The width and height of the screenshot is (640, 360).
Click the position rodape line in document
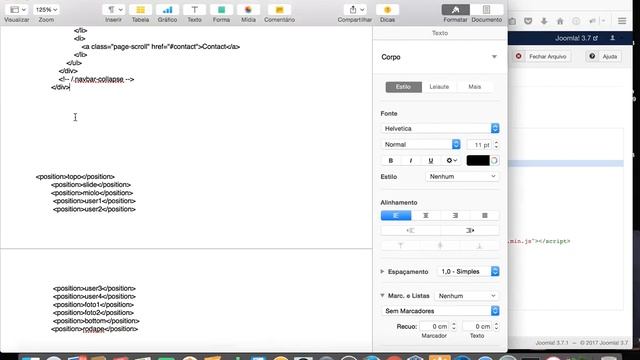click(x=95, y=329)
